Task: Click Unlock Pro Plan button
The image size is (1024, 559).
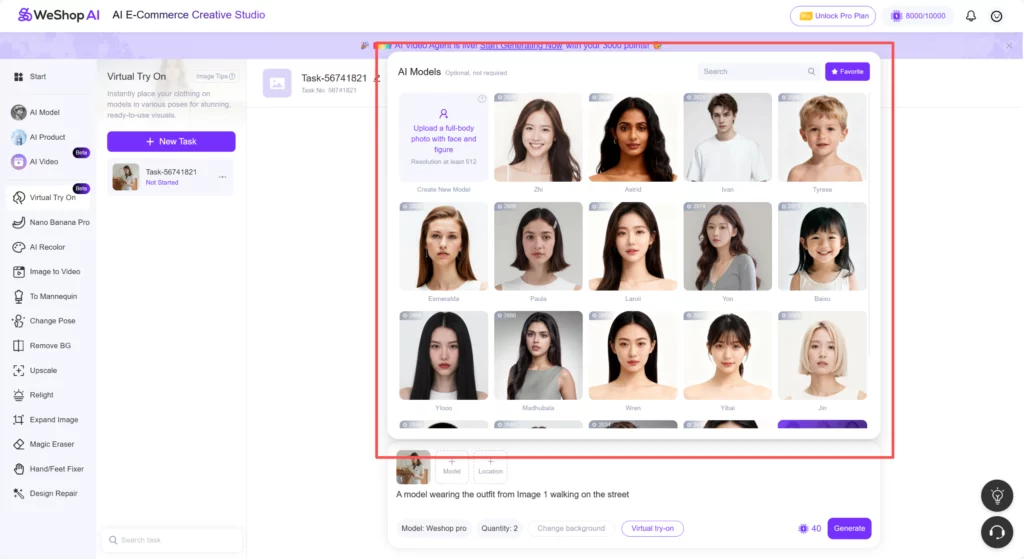Action: [835, 16]
